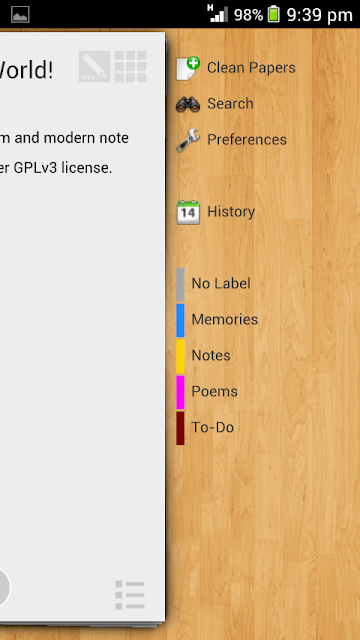The width and height of the screenshot is (360, 640).
Task: Tap the list view icon at the bottom of the note
Action: [x=130, y=595]
